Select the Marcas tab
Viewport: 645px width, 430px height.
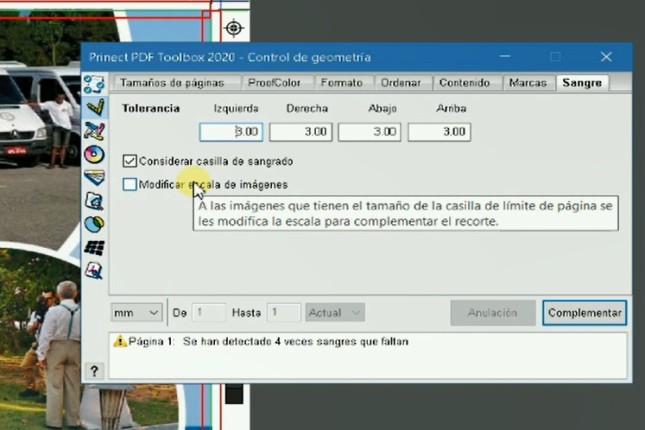pos(527,83)
